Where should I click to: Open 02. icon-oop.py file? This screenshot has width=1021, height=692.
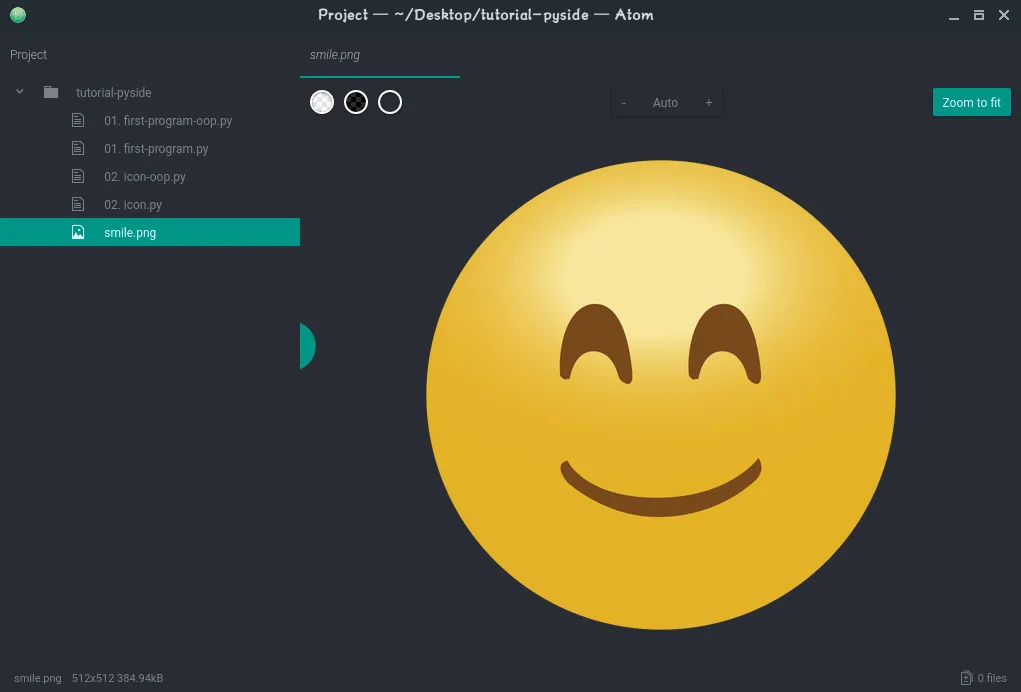tap(145, 176)
